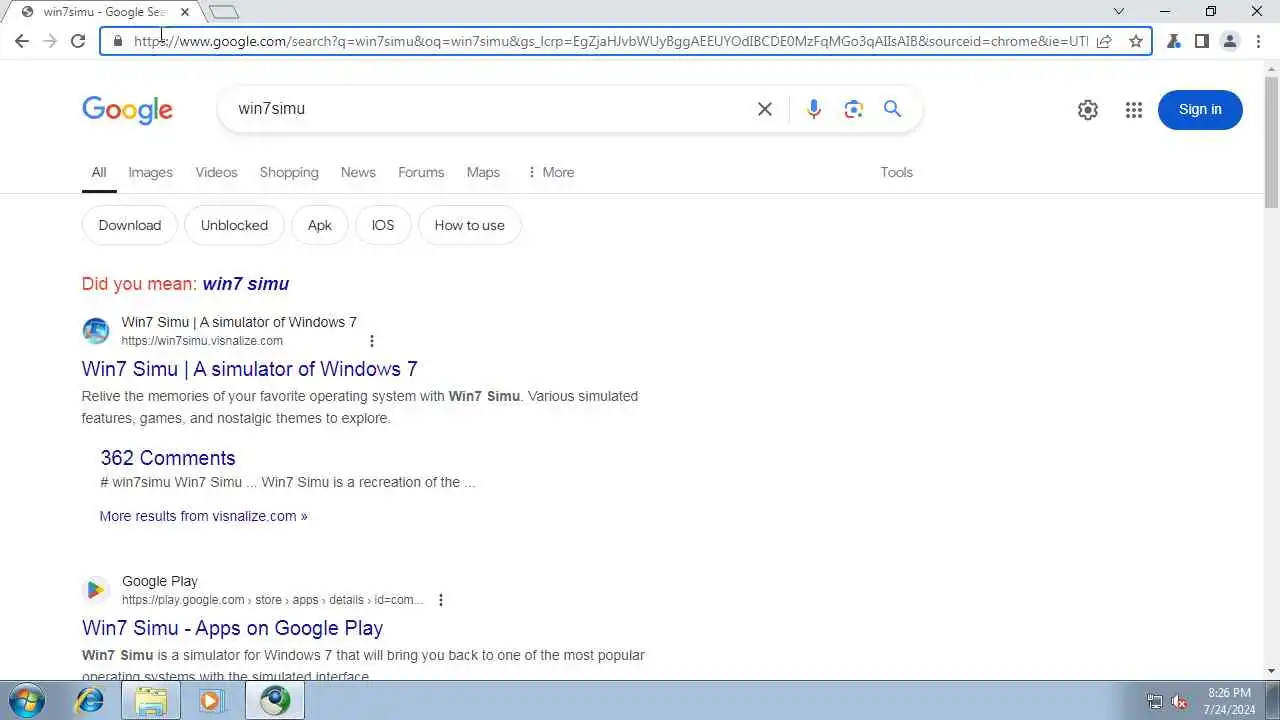1280x720 pixels.
Task: Switch to the News tab
Action: [358, 172]
